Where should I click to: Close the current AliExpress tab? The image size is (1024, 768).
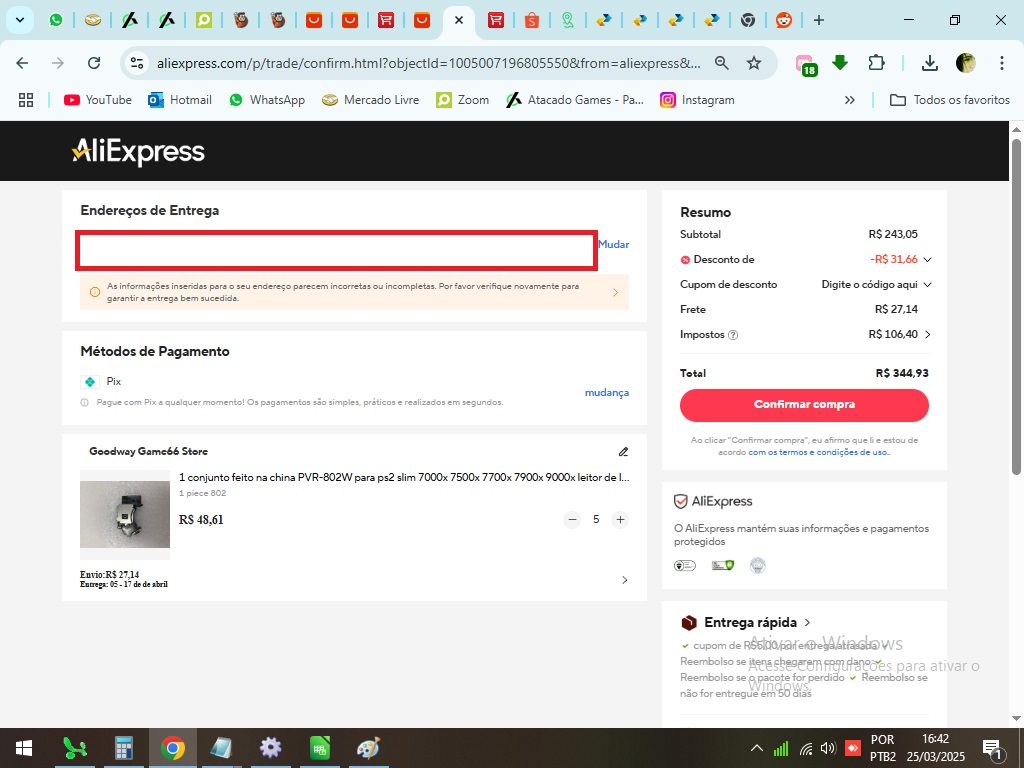pos(459,20)
